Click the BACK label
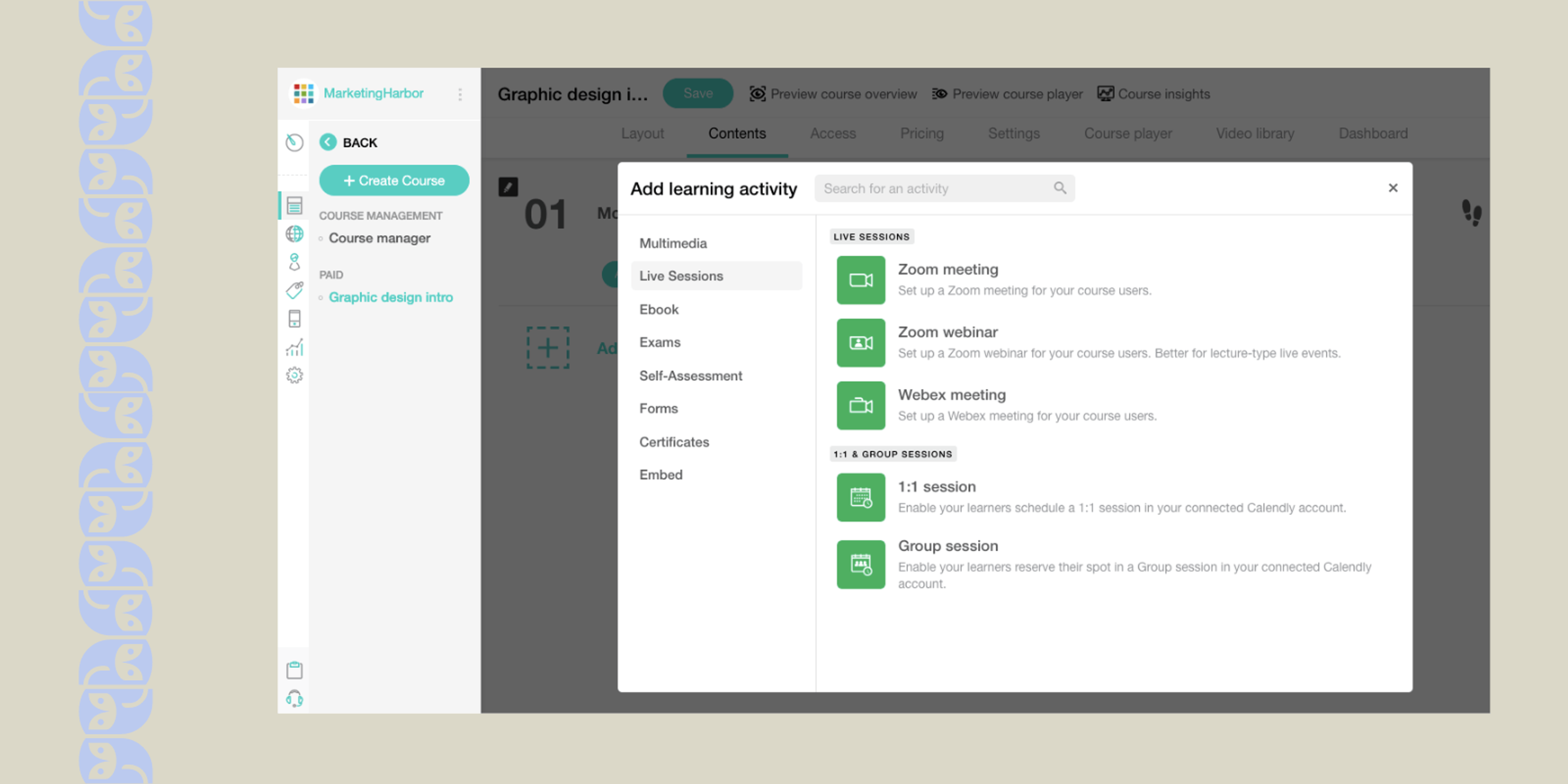The image size is (1568, 784). pos(360,143)
